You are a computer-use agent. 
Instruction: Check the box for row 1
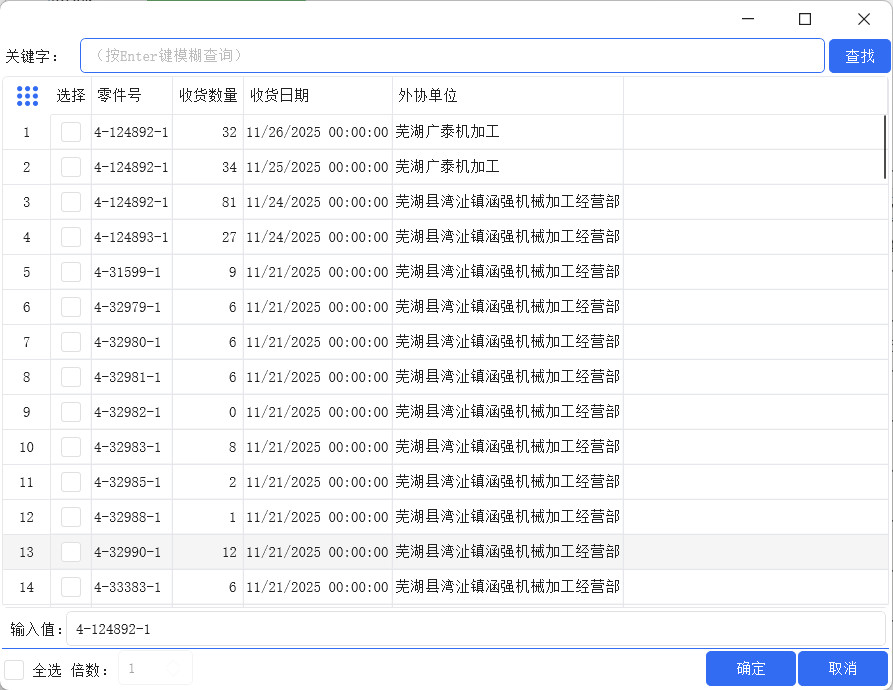click(71, 132)
